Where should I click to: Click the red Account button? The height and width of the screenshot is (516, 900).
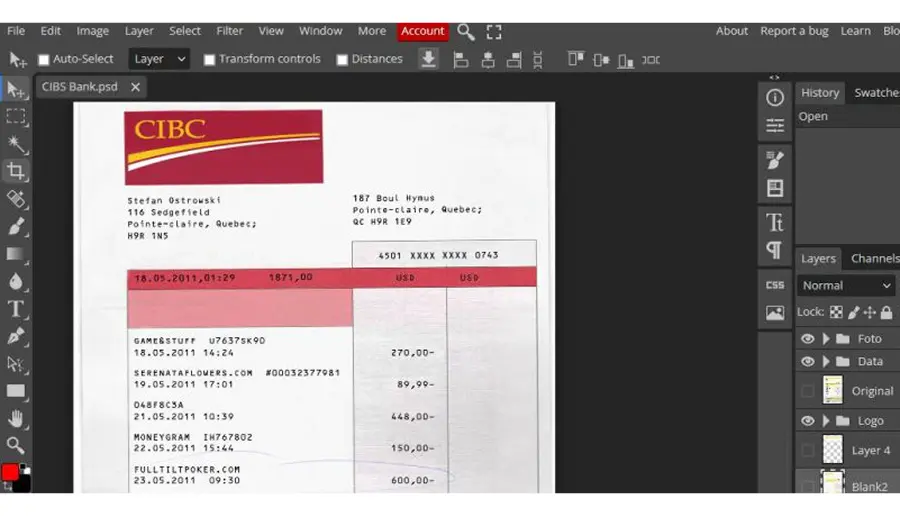pyautogui.click(x=422, y=31)
